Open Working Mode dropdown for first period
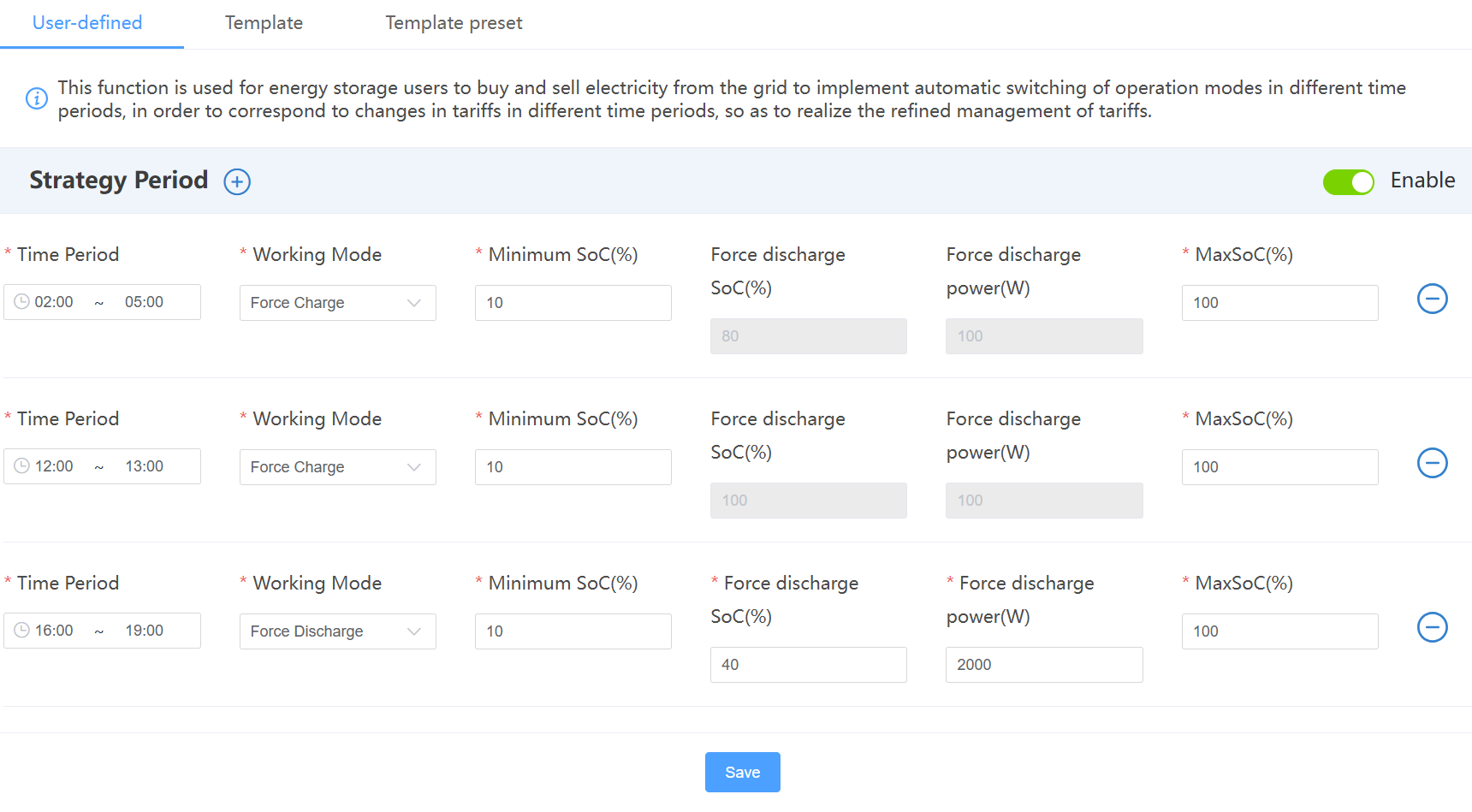The height and width of the screenshot is (812, 1472). point(337,303)
